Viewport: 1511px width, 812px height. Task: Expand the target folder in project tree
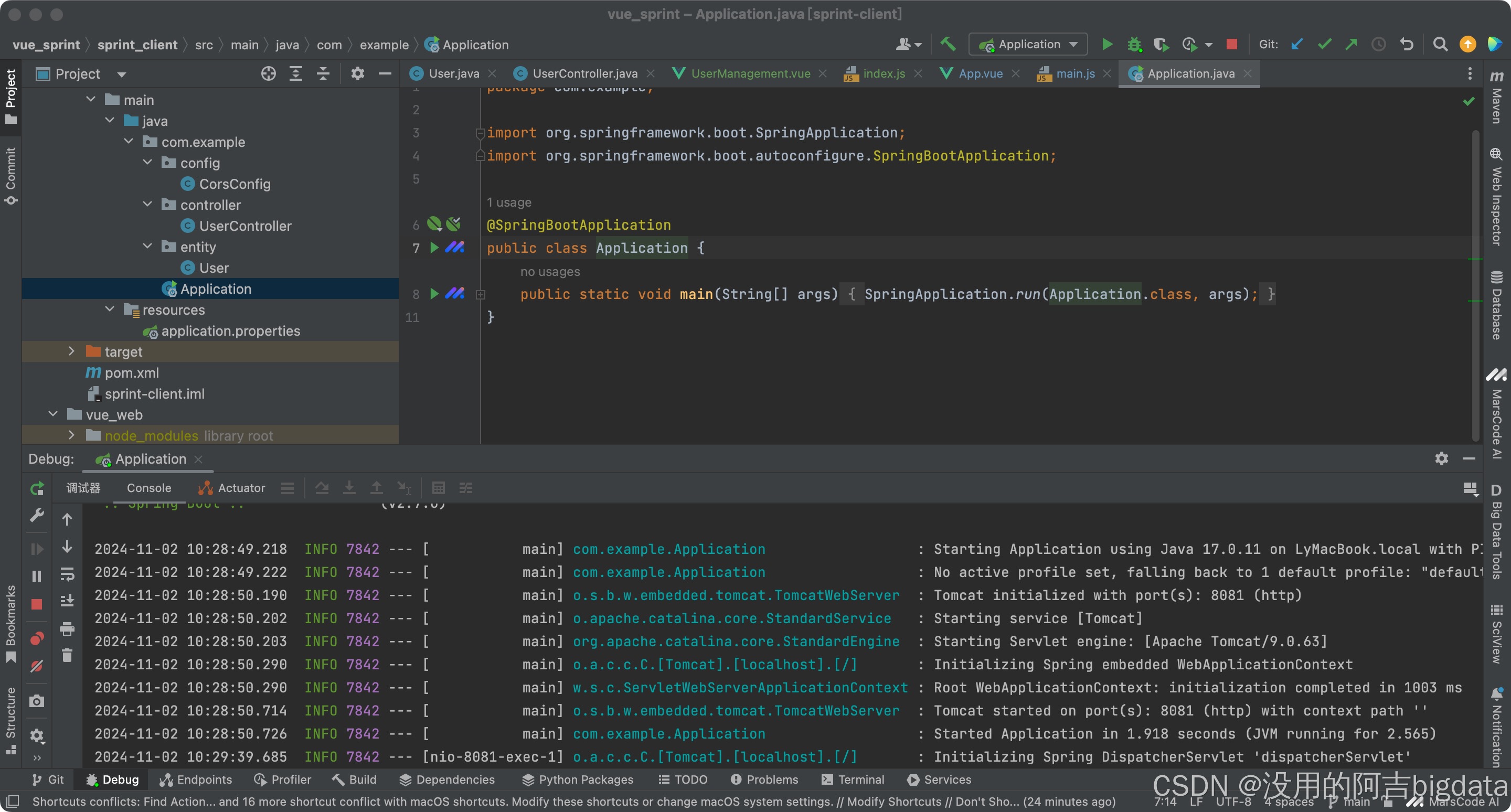pos(71,352)
